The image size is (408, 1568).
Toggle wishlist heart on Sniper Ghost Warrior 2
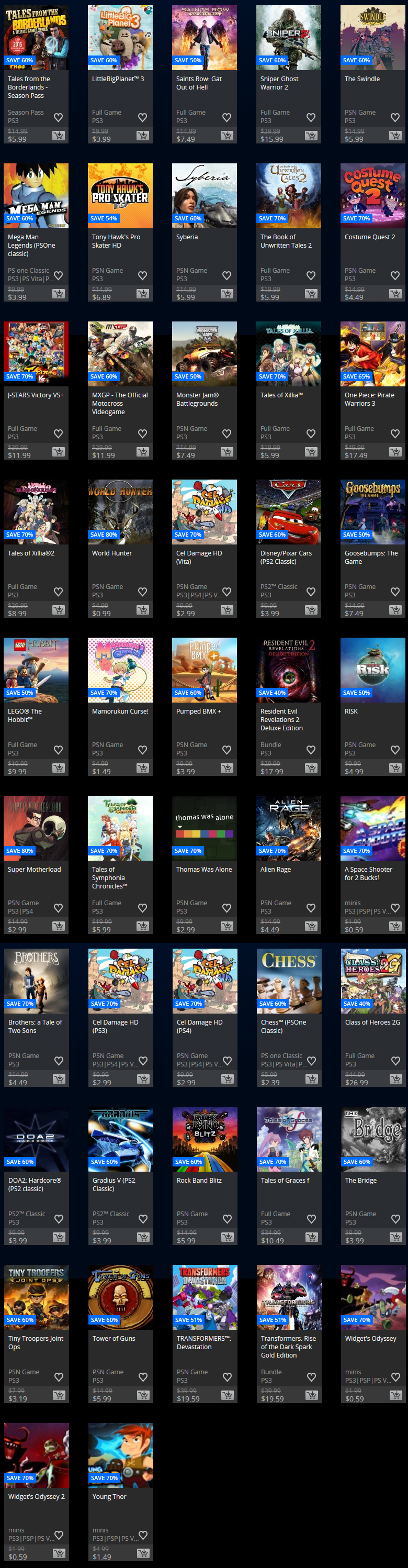click(x=311, y=117)
